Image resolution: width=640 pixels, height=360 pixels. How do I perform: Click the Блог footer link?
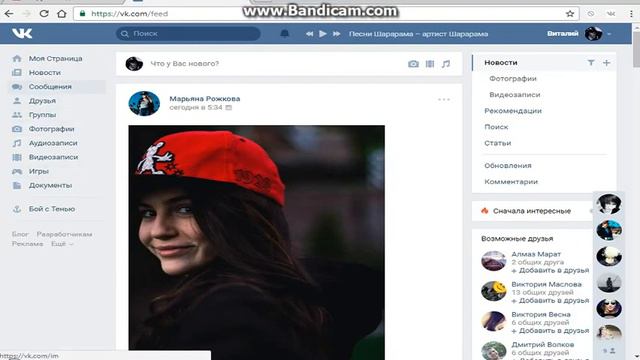point(20,234)
